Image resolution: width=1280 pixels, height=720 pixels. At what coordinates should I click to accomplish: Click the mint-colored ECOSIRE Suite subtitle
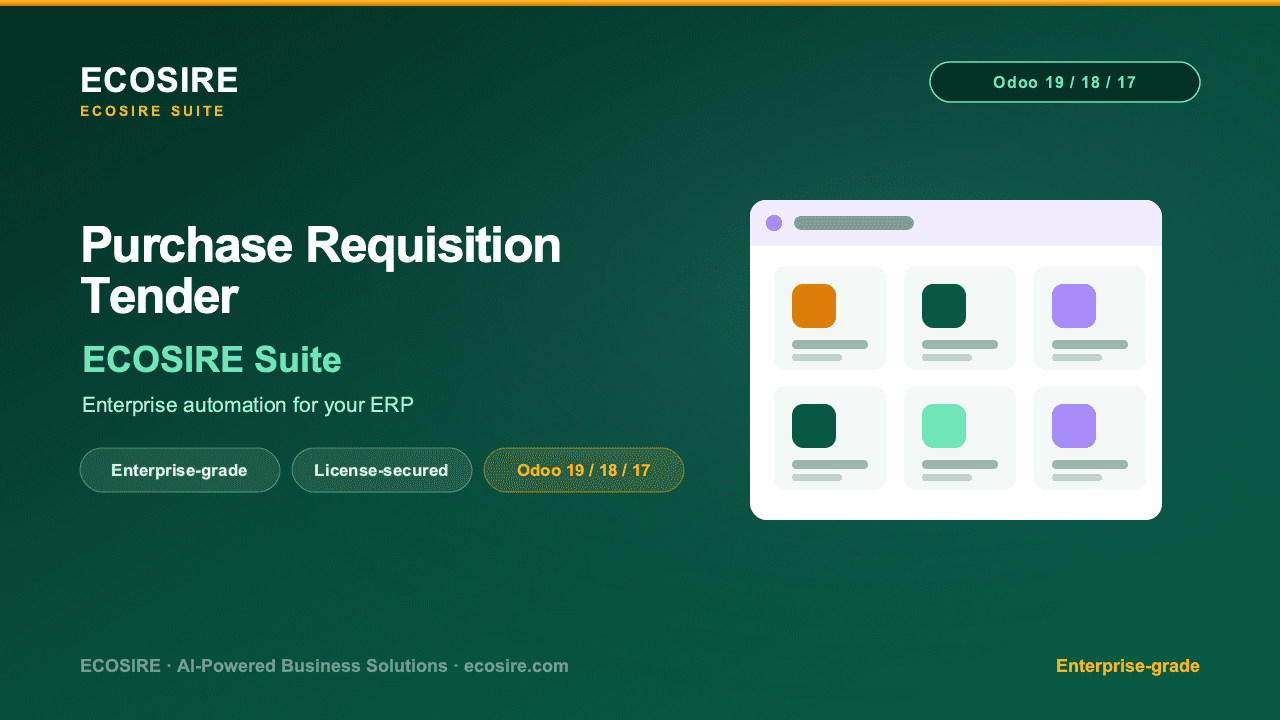pos(212,359)
